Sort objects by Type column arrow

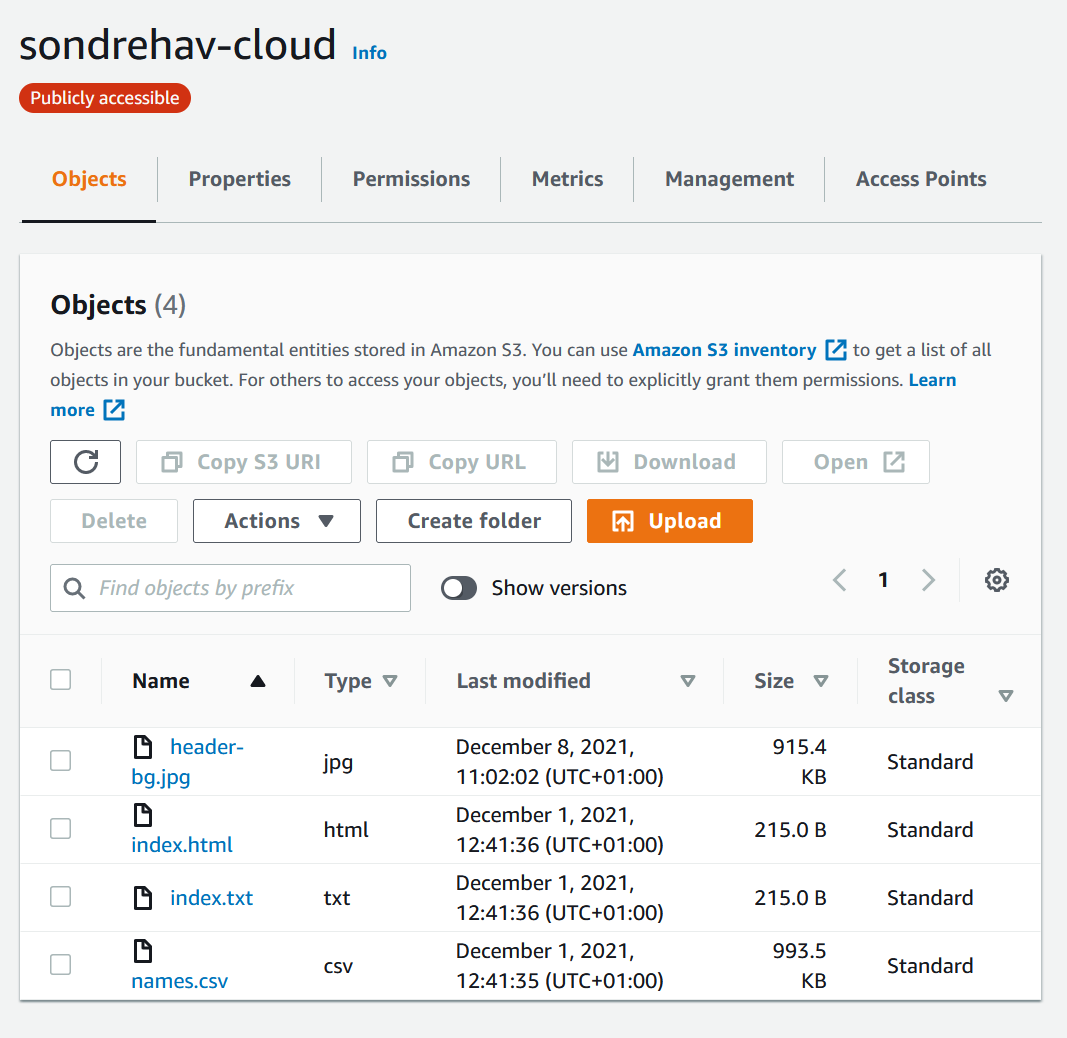tap(390, 681)
